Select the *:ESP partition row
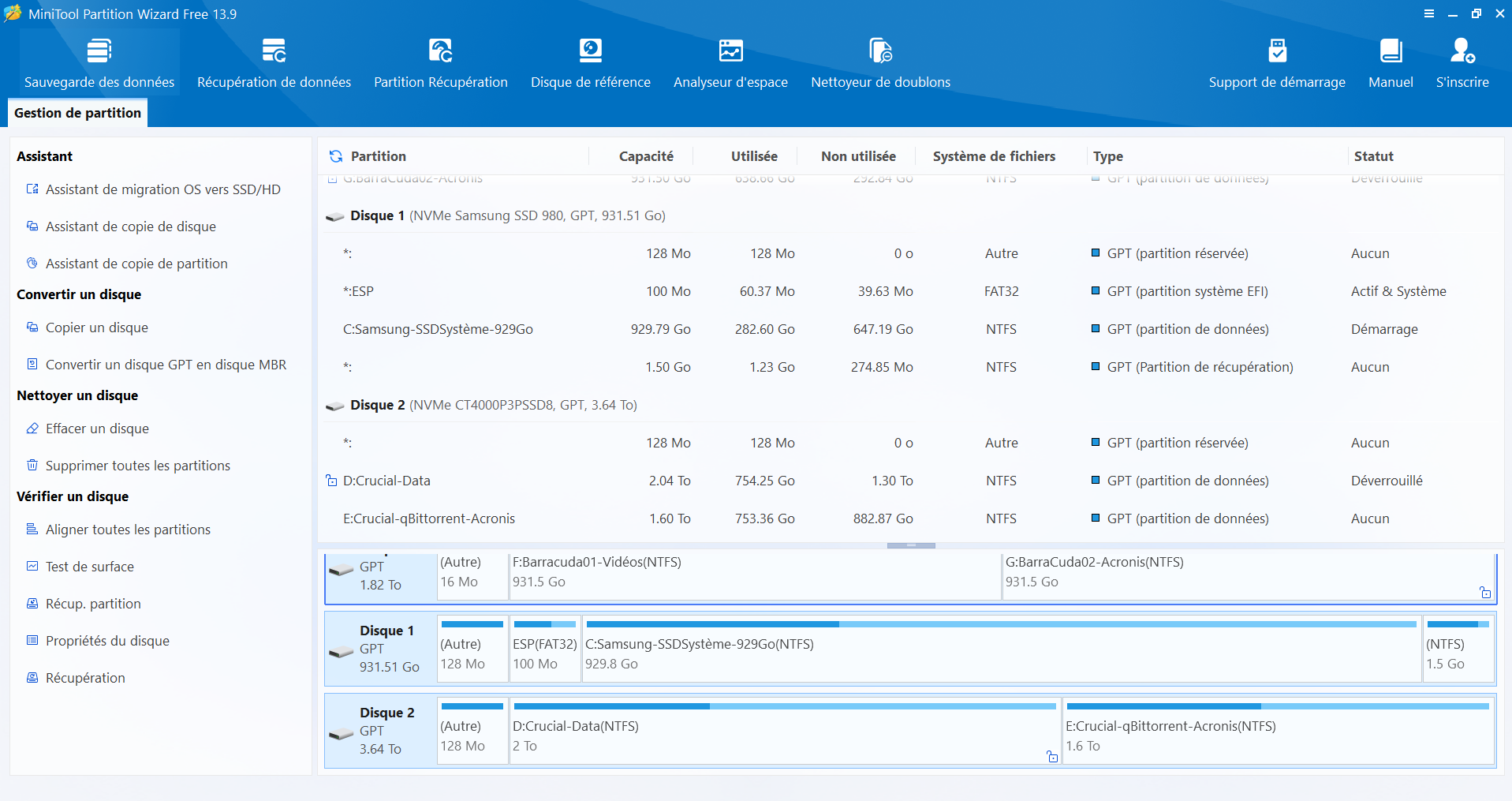 point(911,291)
